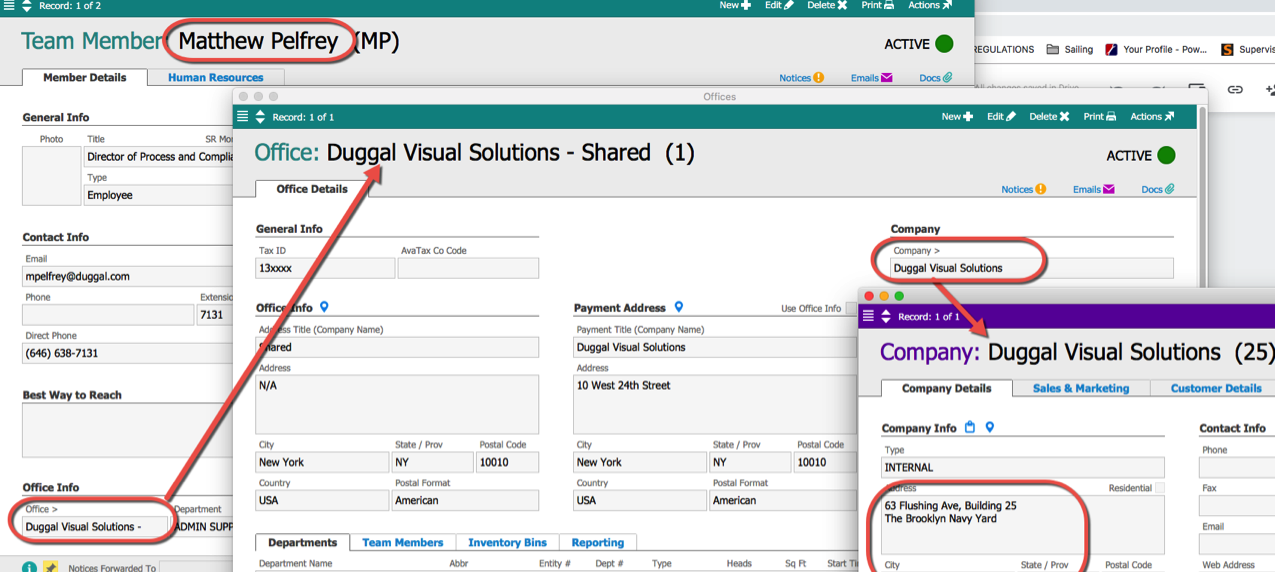Open the list menu icon in Offices window
This screenshot has height=572, width=1275.
point(242,117)
